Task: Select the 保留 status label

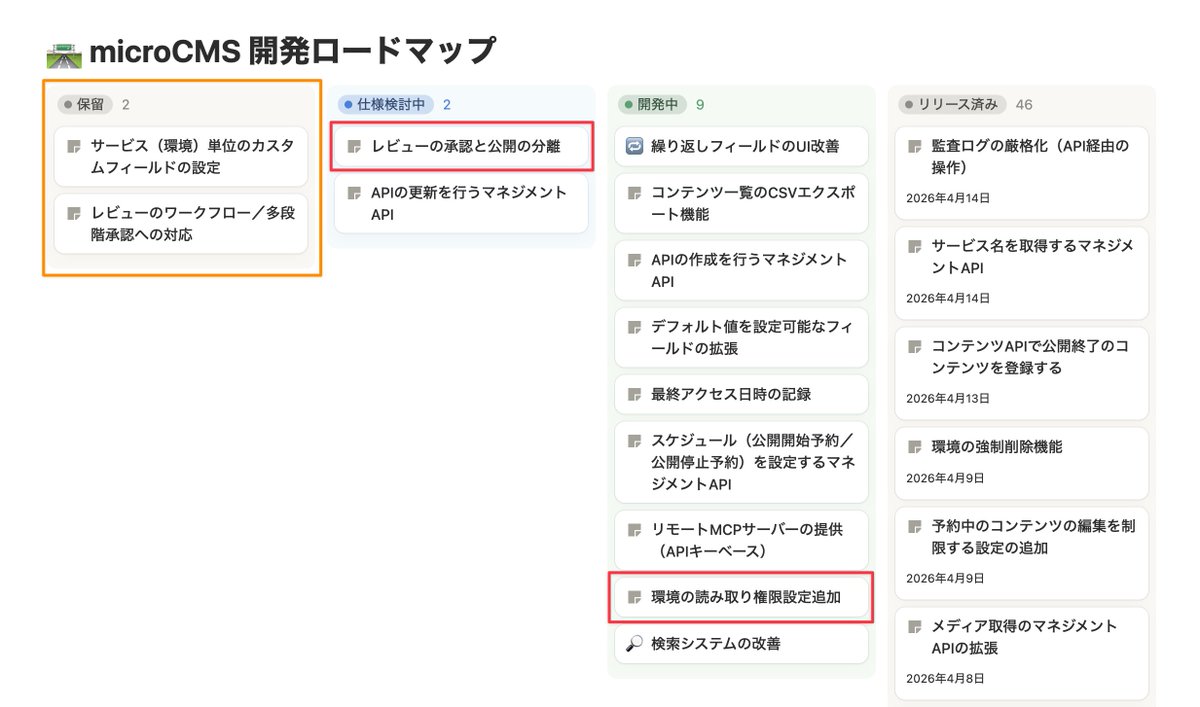Action: [x=85, y=104]
